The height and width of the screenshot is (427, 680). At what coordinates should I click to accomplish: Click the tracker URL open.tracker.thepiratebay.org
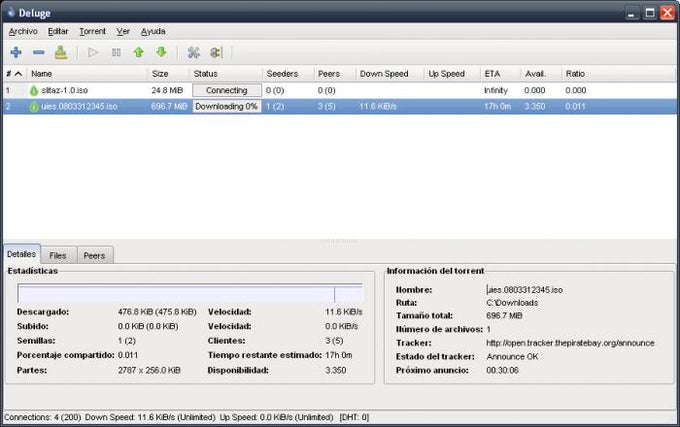pyautogui.click(x=570, y=343)
